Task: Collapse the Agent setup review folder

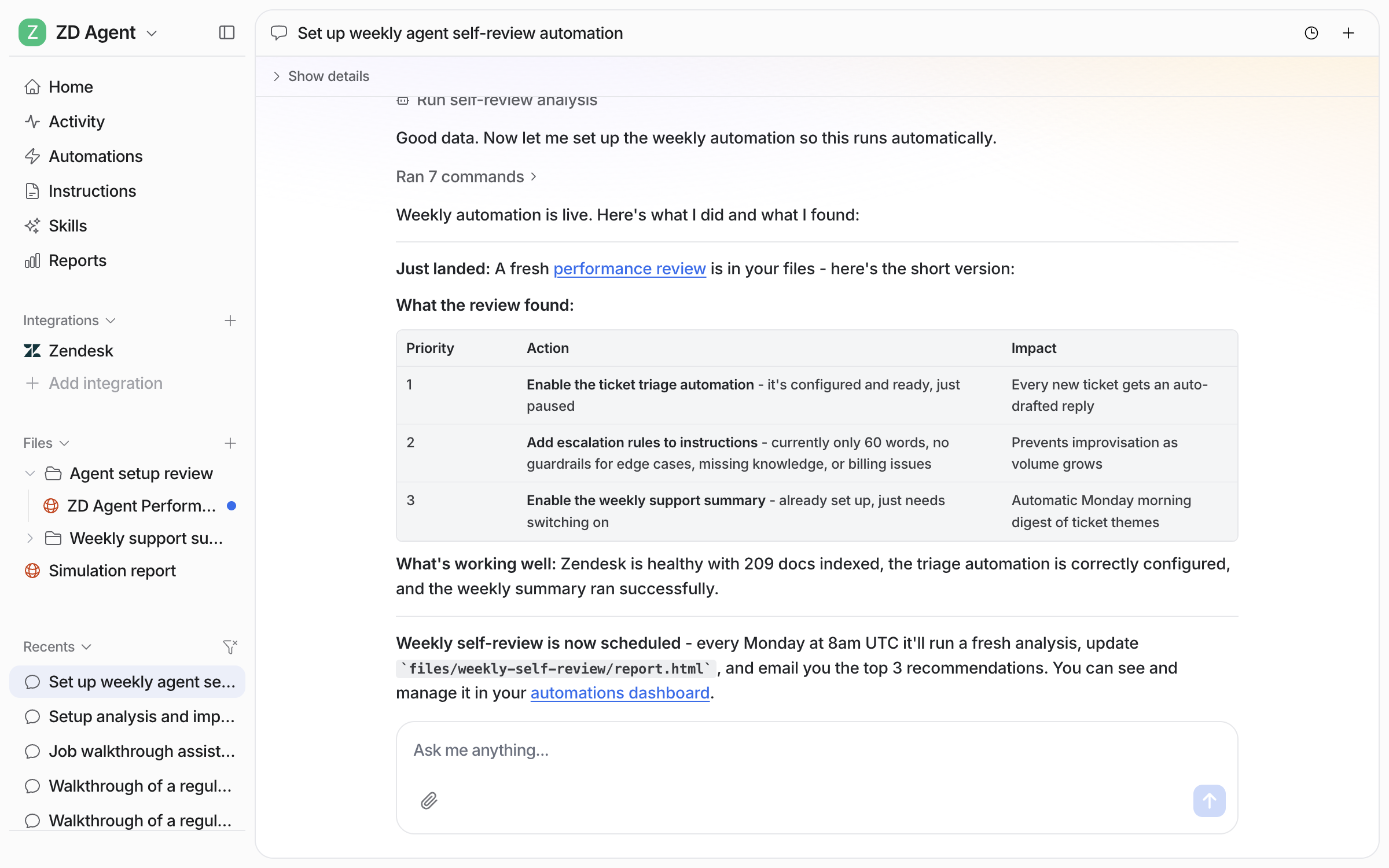Action: [x=30, y=473]
